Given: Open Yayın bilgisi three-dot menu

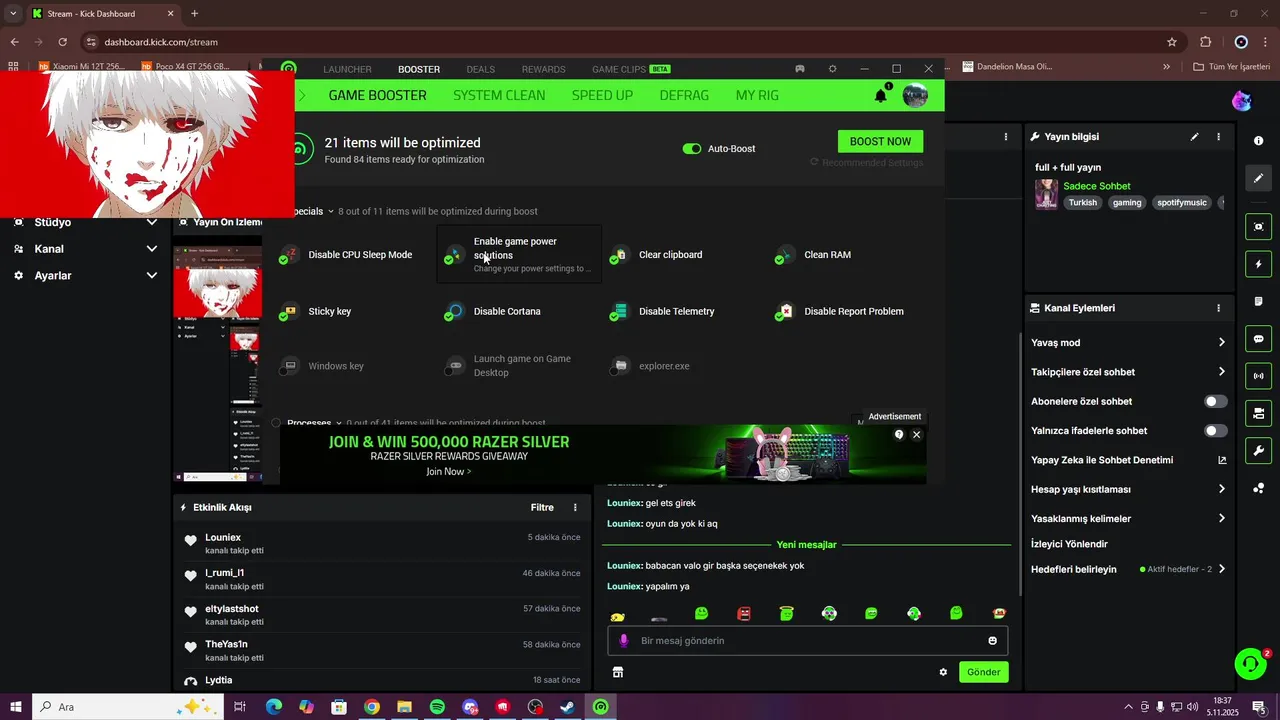Looking at the screenshot, I should pyautogui.click(x=1218, y=137).
